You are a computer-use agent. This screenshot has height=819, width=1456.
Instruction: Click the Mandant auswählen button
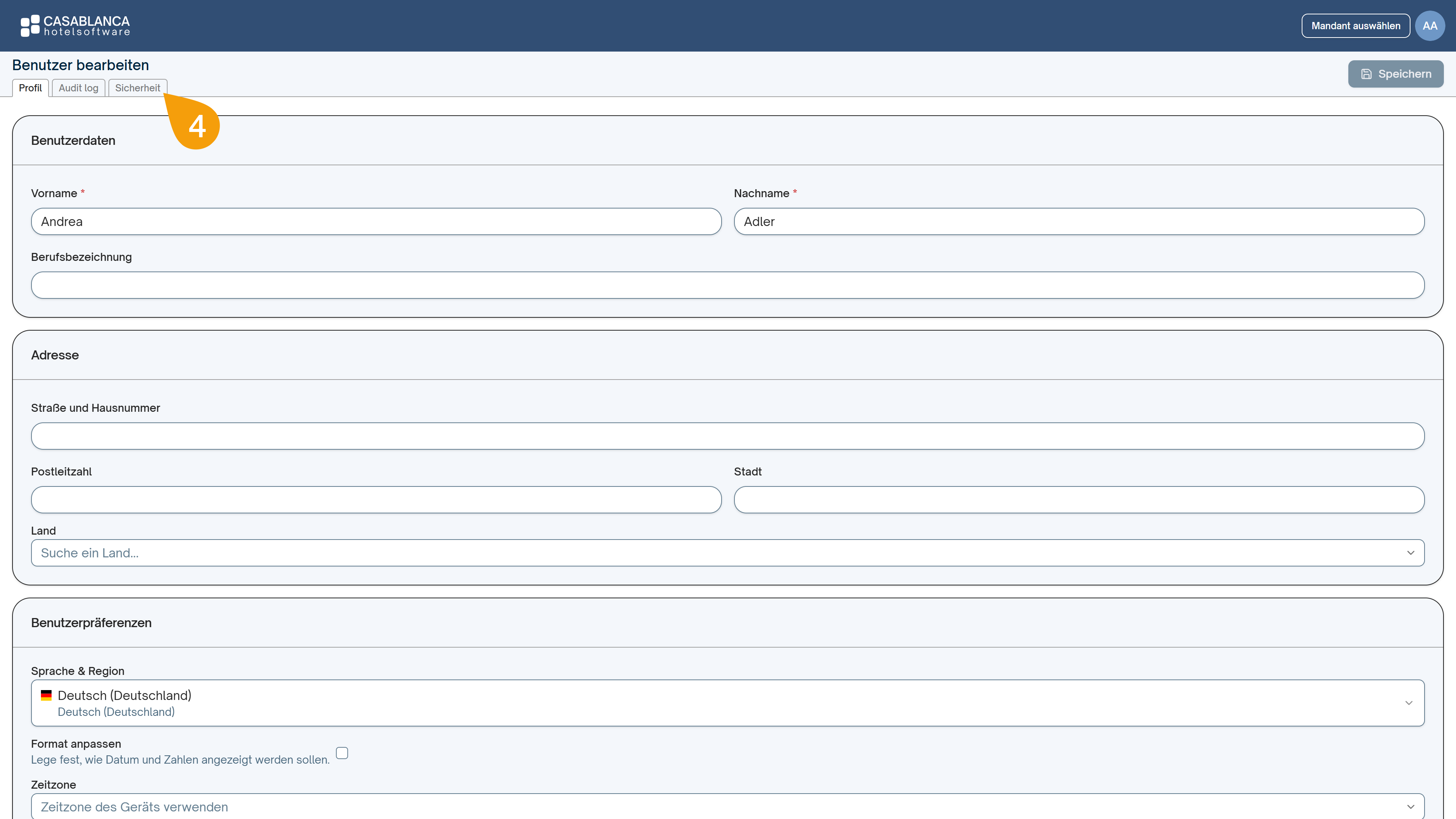[1356, 26]
